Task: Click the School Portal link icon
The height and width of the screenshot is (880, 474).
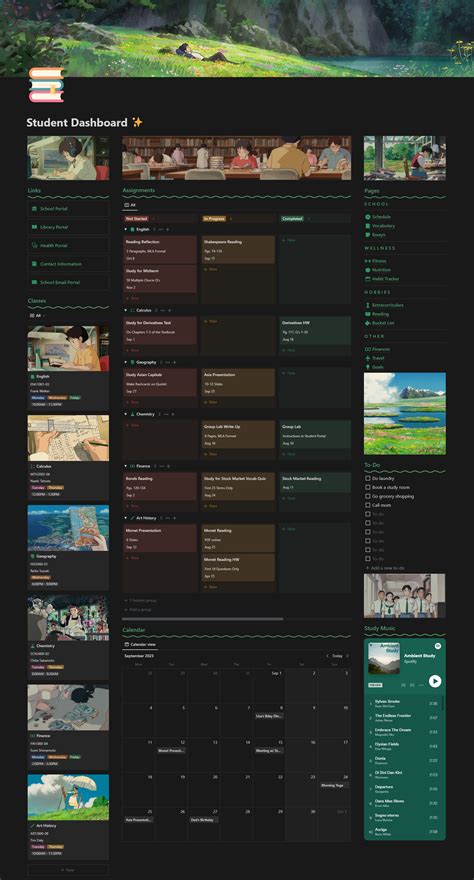Action: (35, 209)
